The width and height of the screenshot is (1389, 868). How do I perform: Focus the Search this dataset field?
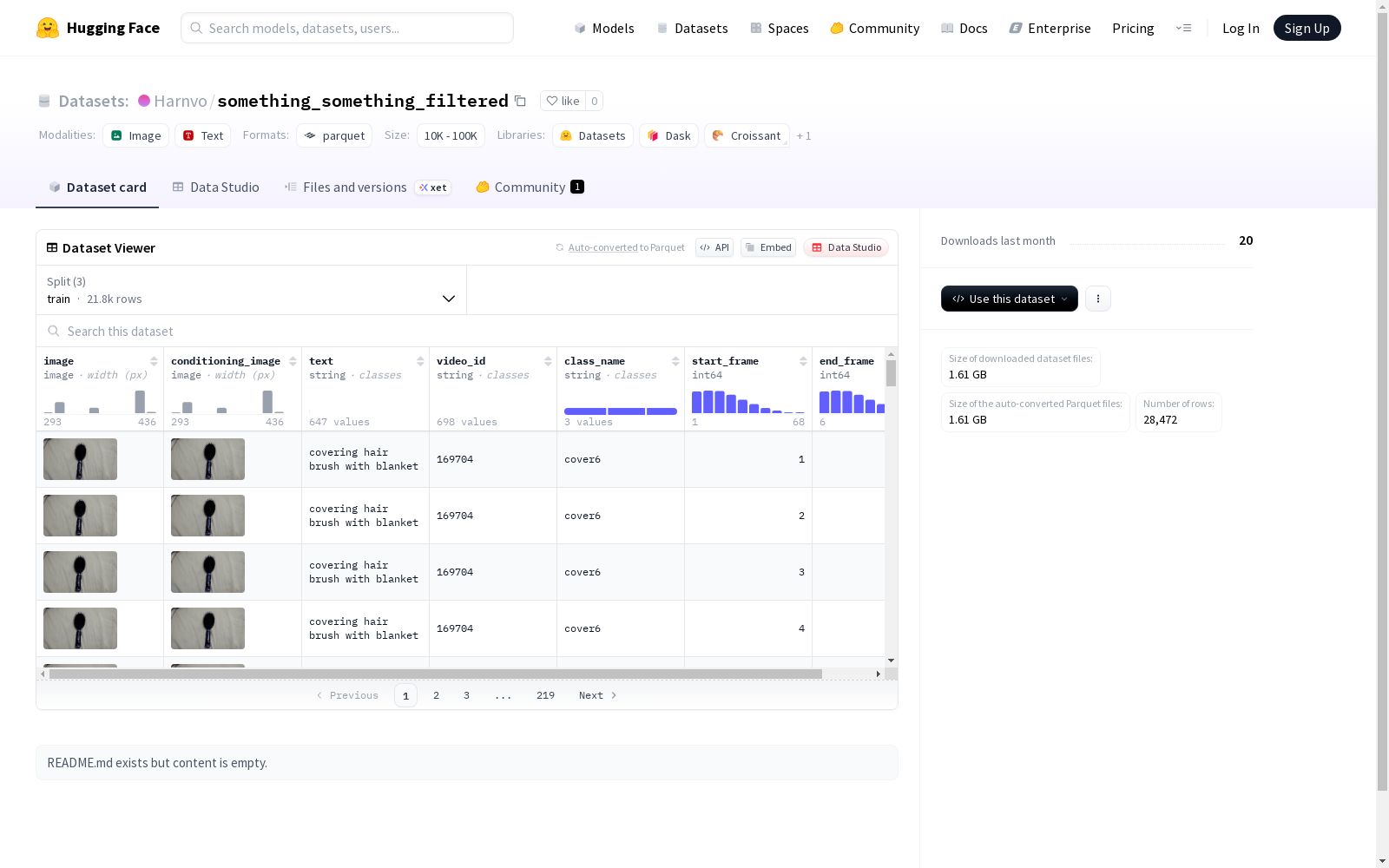tap(467, 331)
